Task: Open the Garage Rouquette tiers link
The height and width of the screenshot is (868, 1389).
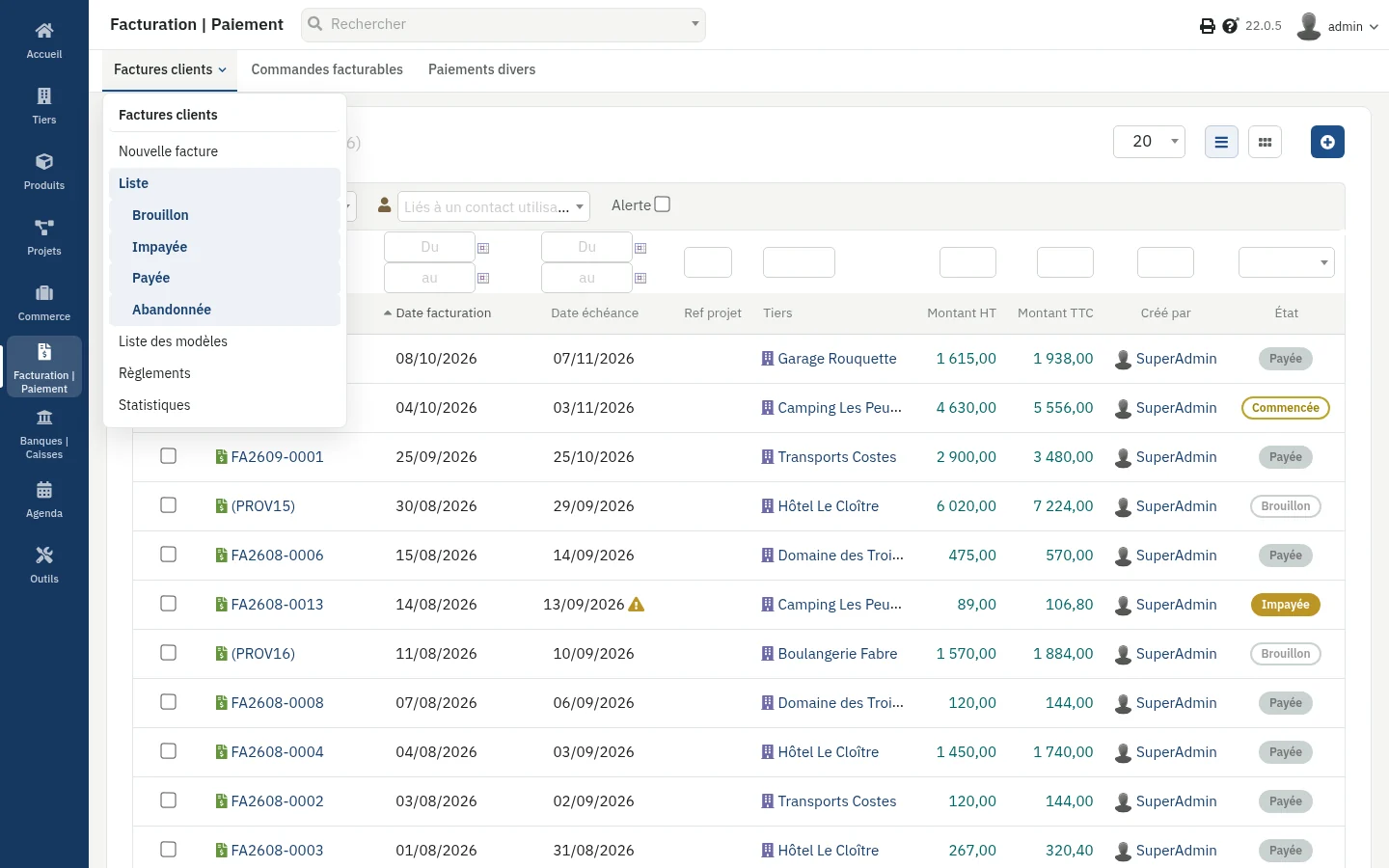Action: [837, 359]
